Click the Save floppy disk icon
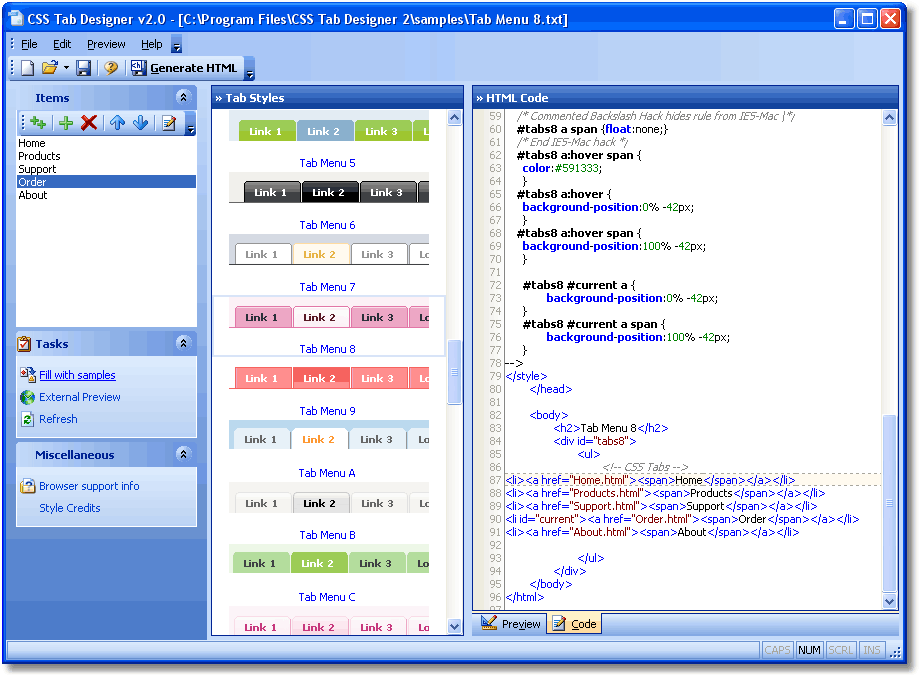 (84, 68)
